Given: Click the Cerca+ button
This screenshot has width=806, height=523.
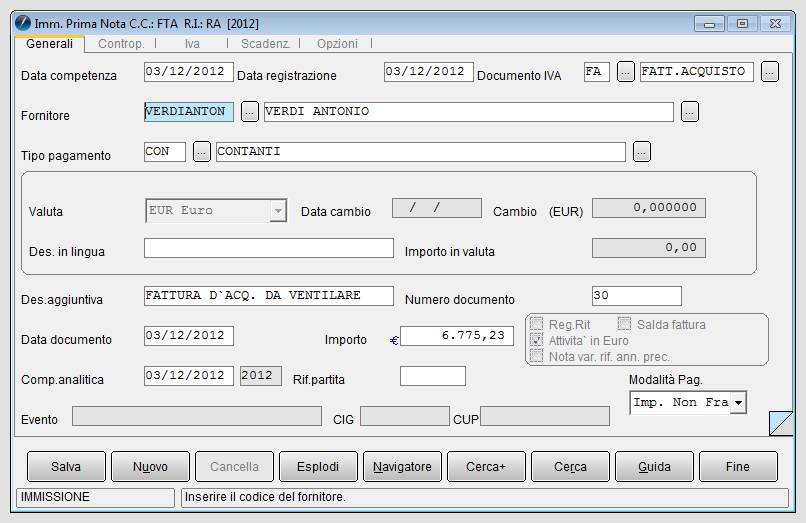Looking at the screenshot, I should click(486, 466).
